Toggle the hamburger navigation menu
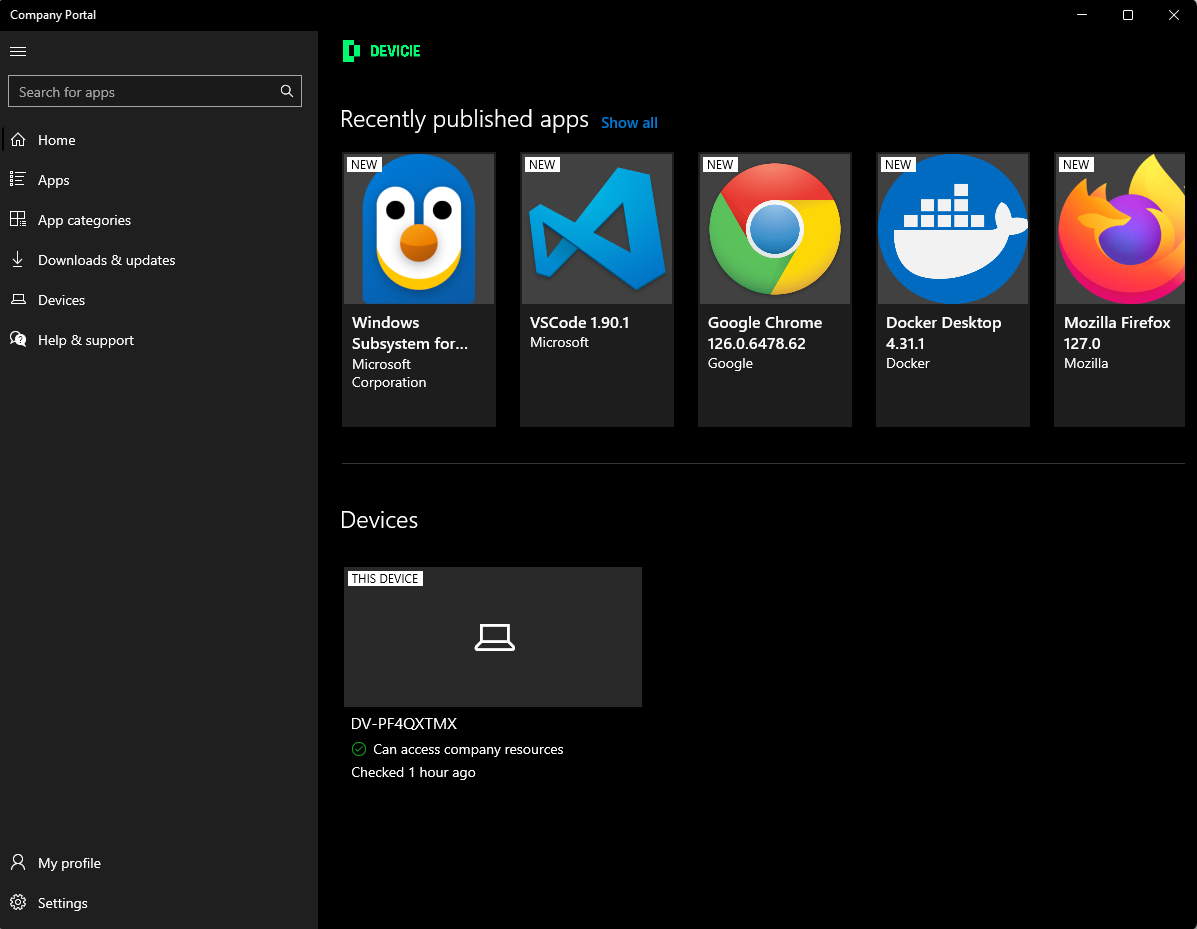The width and height of the screenshot is (1197, 929). (x=18, y=51)
